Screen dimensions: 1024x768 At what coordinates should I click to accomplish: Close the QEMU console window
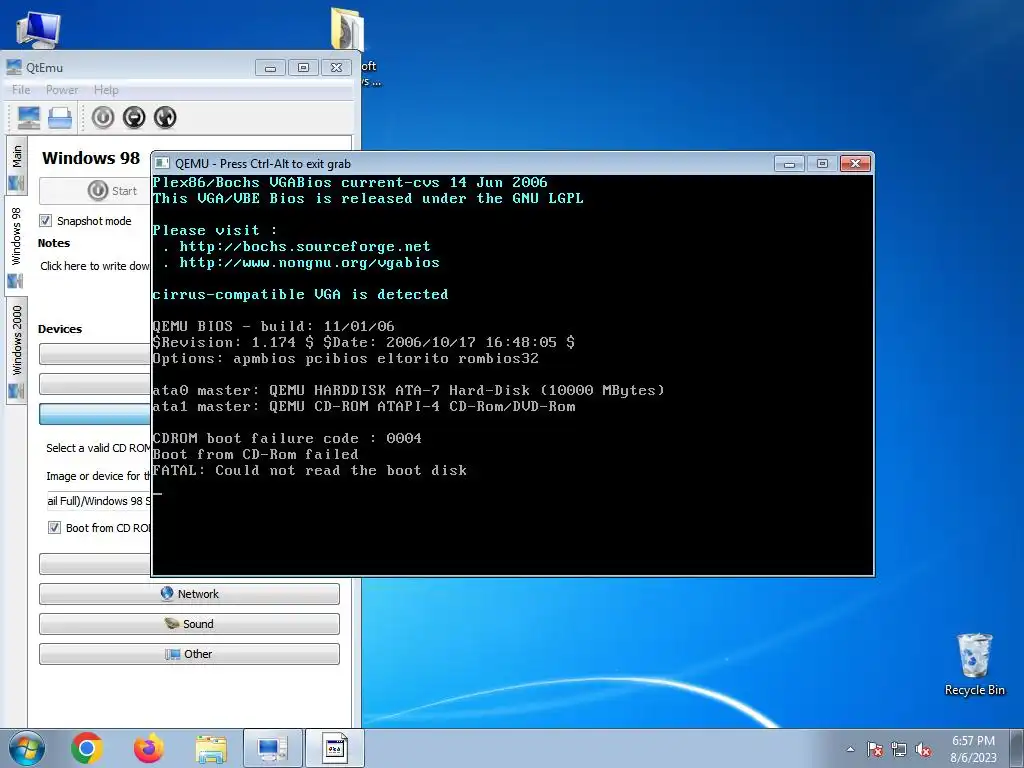tap(856, 163)
